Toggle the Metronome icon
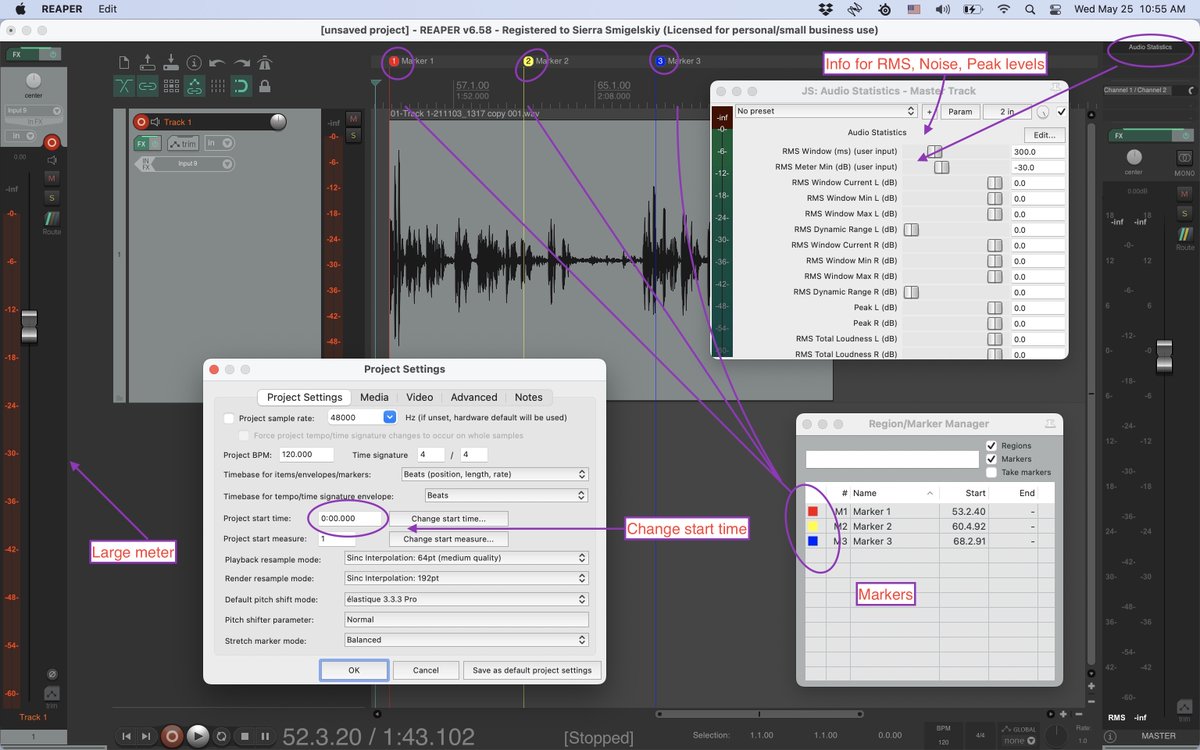The height and width of the screenshot is (750, 1200). click(264, 62)
